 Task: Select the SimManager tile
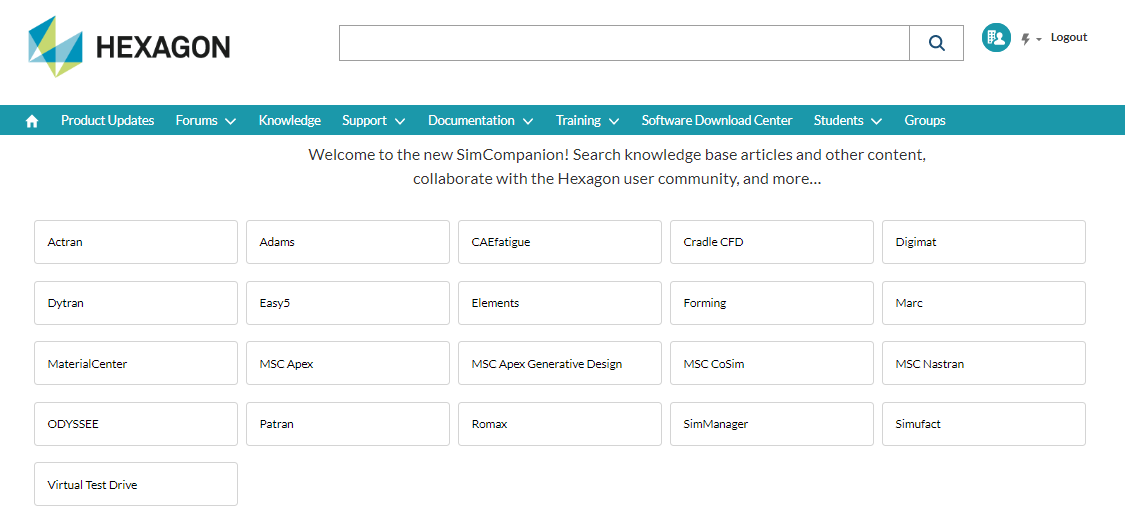[x=772, y=424]
